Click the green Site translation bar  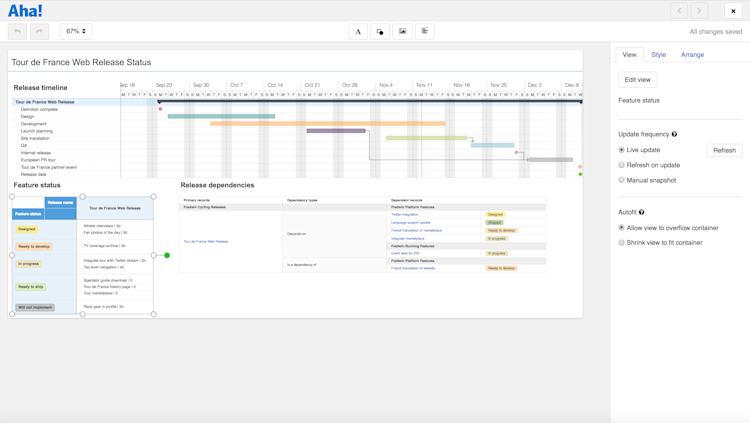click(426, 138)
